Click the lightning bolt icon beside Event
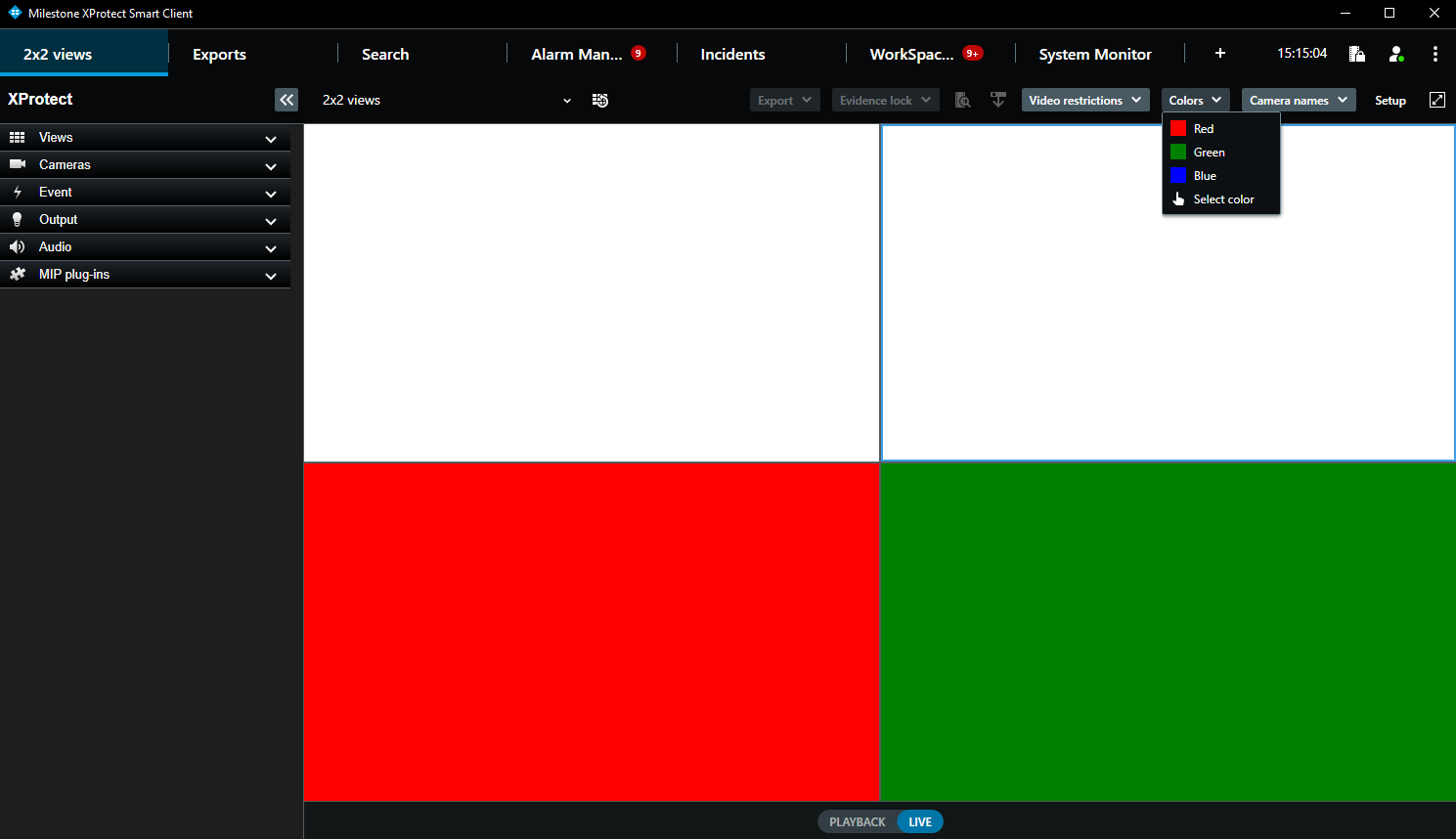Viewport: 1456px width, 839px height. [x=16, y=193]
